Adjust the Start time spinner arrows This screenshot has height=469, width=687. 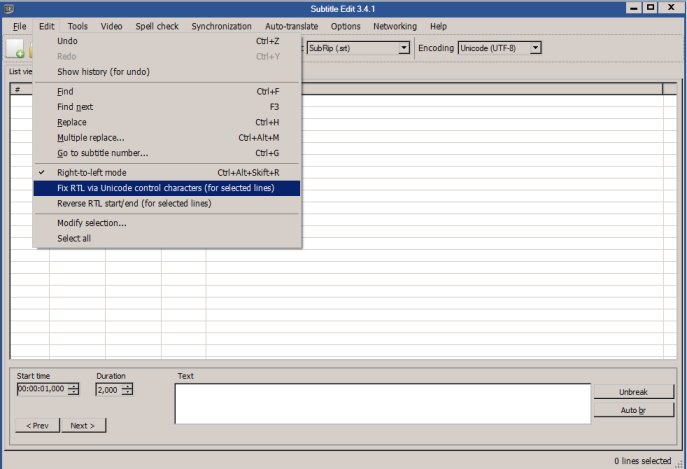[x=74, y=389]
